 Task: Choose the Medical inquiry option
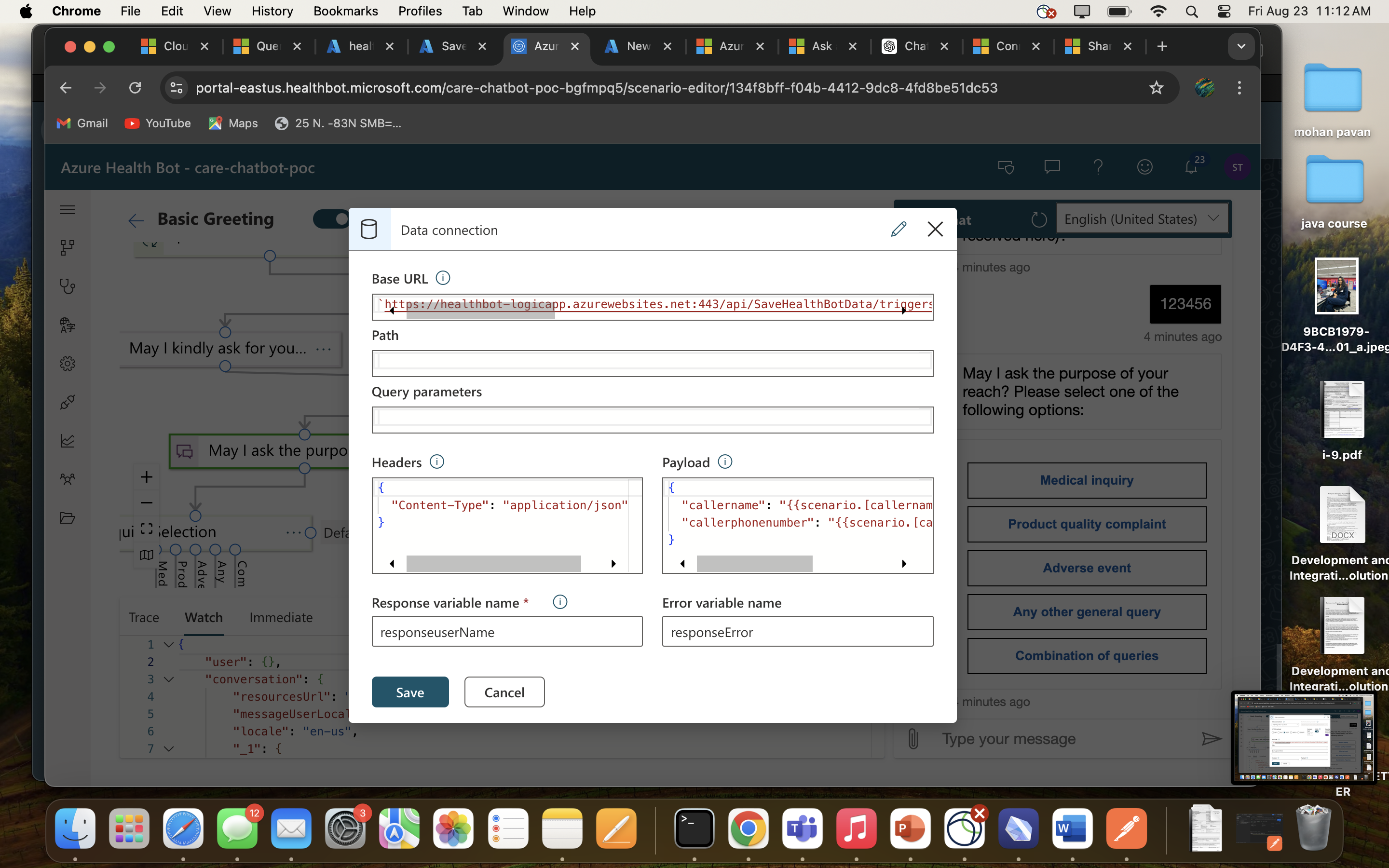pyautogui.click(x=1086, y=480)
